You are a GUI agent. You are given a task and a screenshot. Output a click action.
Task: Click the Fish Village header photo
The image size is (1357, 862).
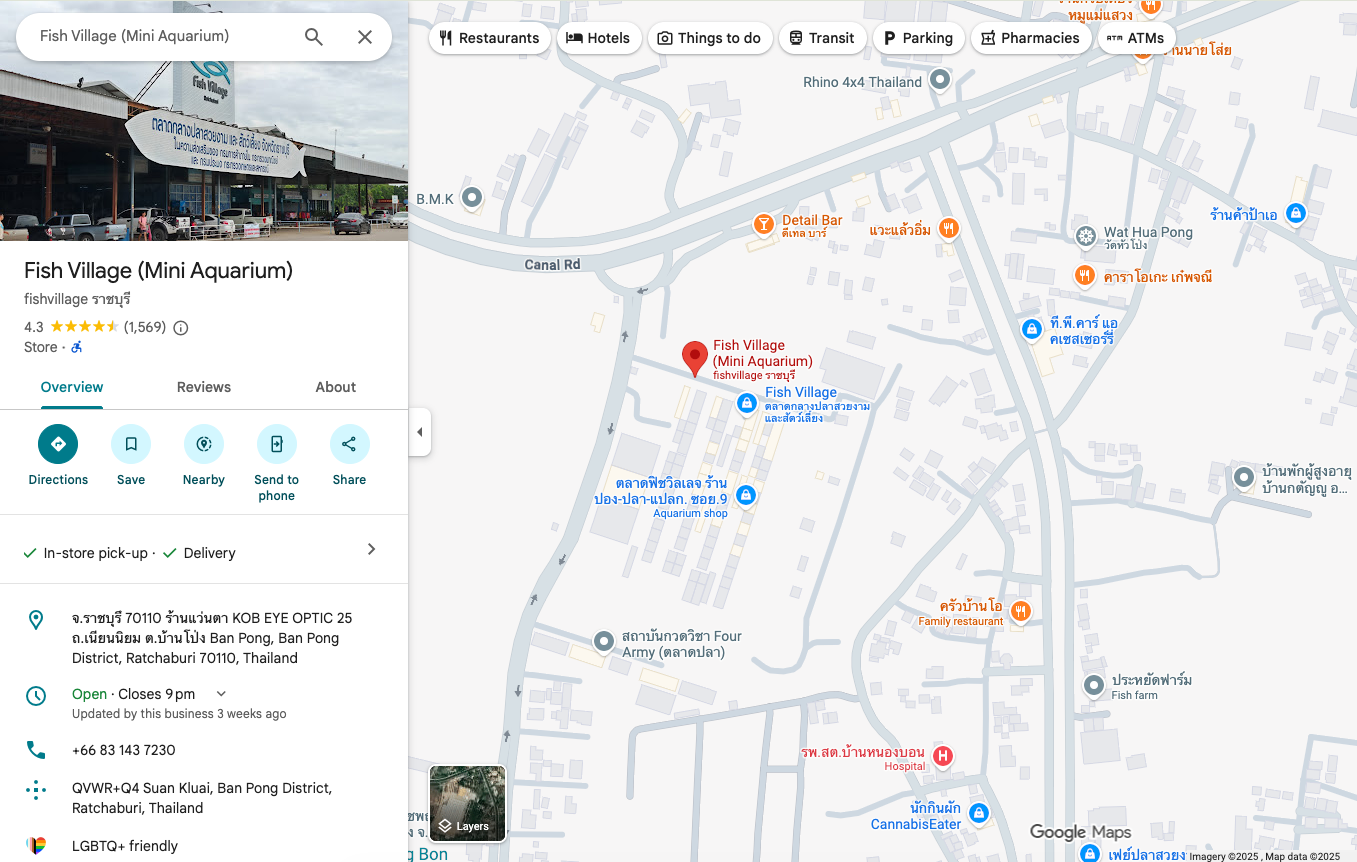pos(204,120)
